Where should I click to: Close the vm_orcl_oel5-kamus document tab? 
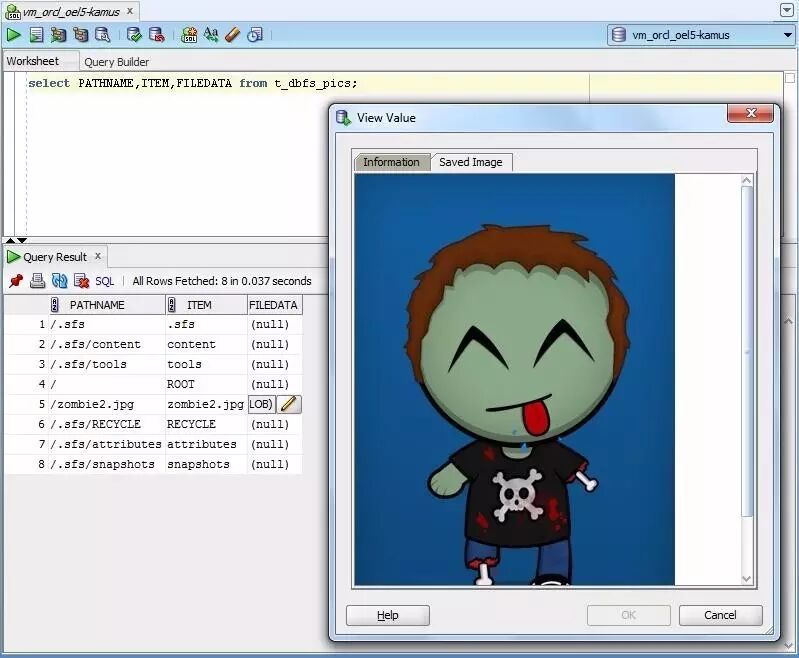[x=129, y=11]
